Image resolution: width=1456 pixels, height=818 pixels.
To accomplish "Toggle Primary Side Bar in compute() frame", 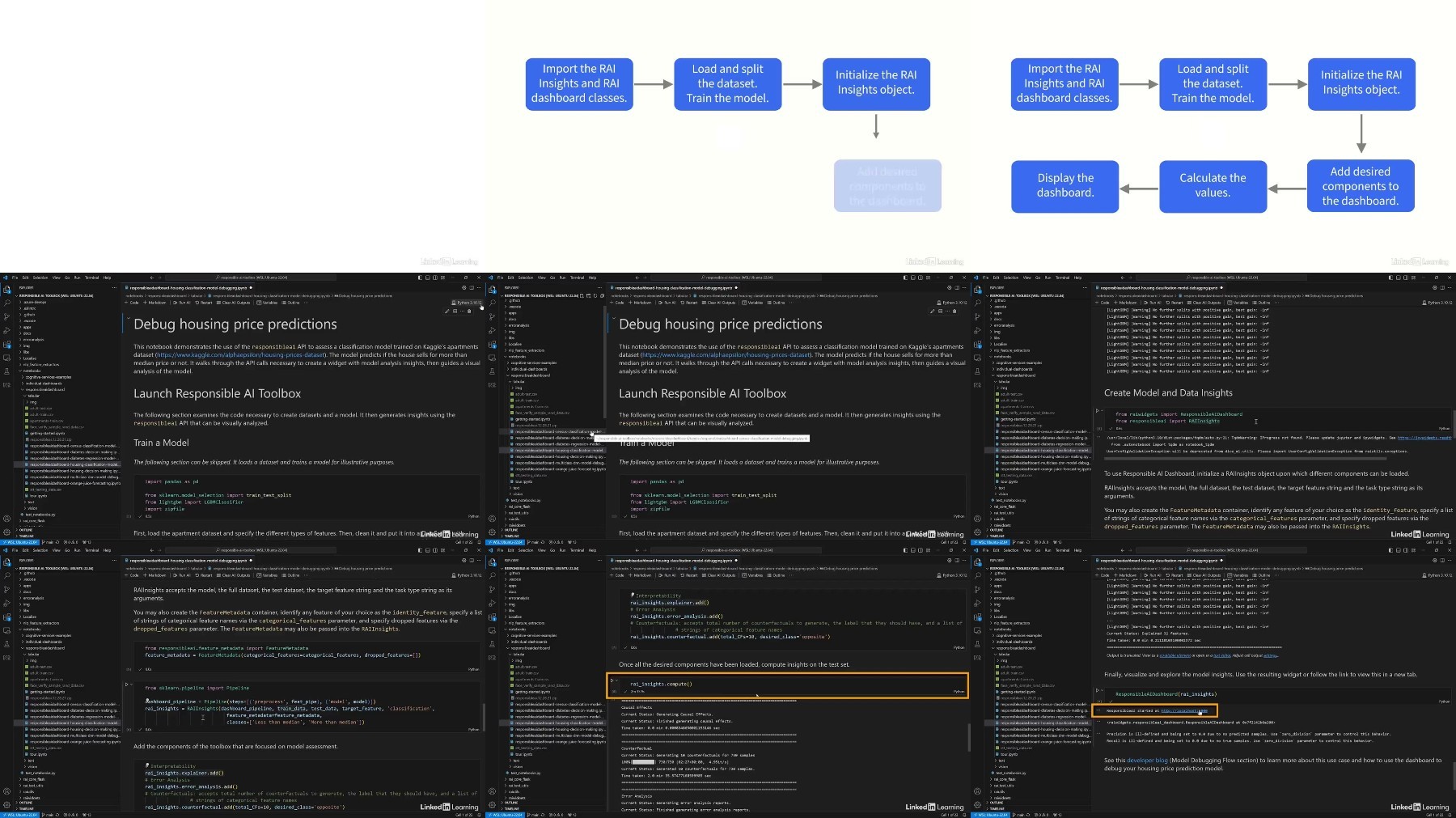I will [905, 550].
